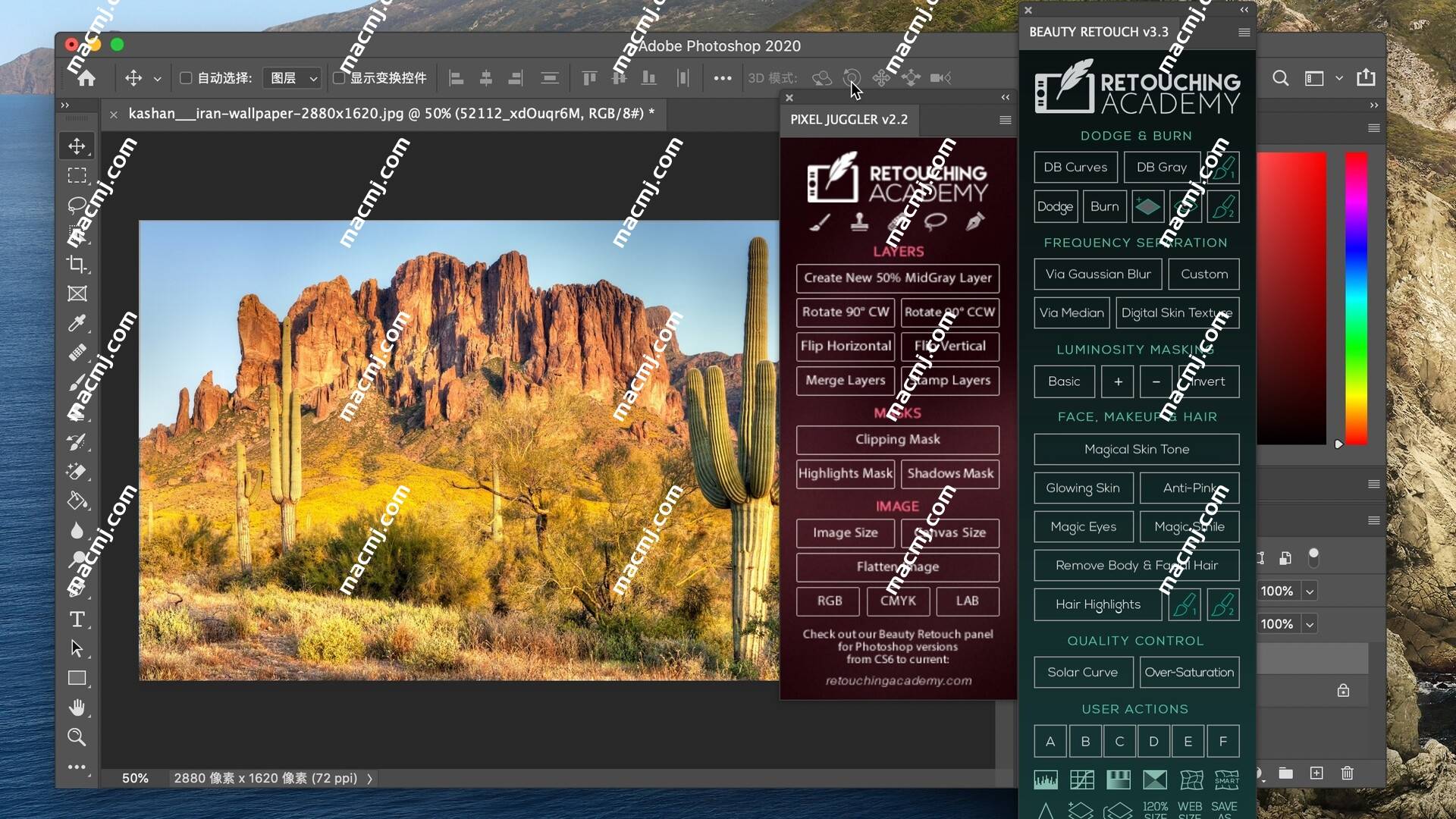Open Move tool preset picker chevron
Viewport: 1456px width, 819px height.
click(157, 78)
